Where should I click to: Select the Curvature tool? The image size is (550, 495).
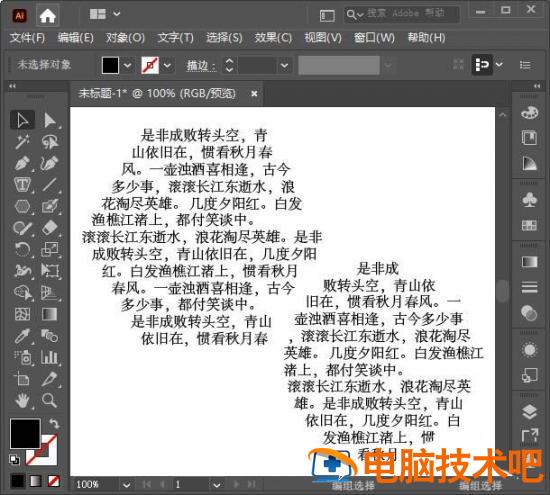tap(50, 163)
